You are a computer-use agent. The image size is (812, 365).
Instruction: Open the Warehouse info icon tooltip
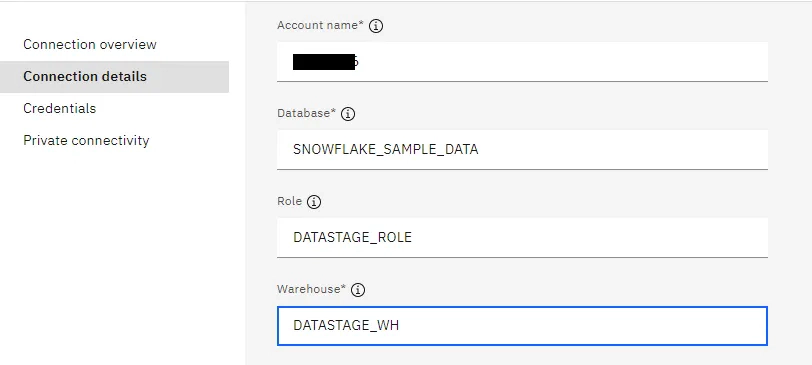pos(358,290)
